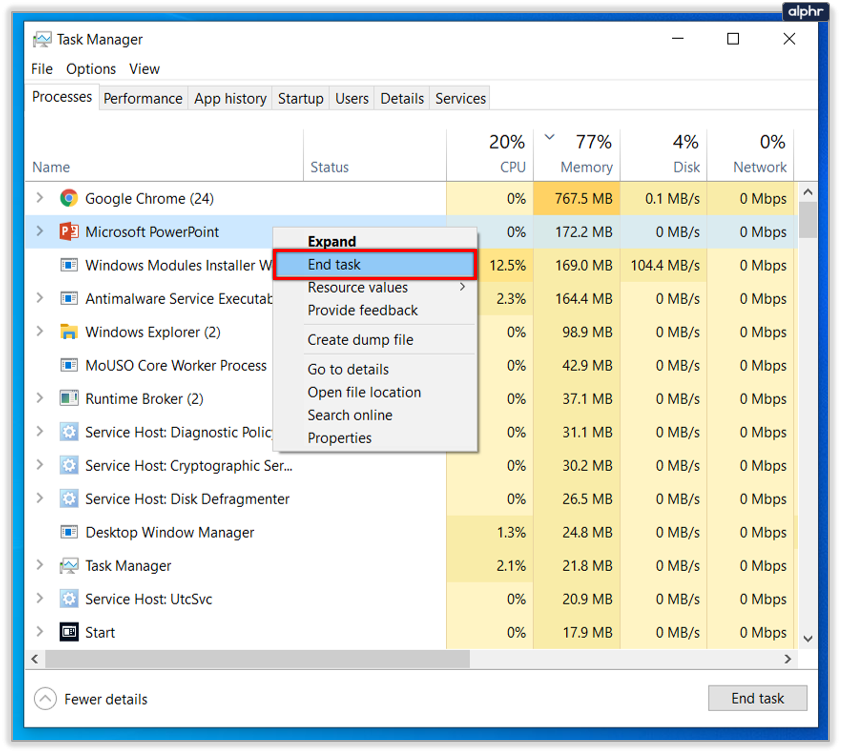Expand Service Host: Disk Defragmenter group
The width and height of the screenshot is (841, 753).
point(40,498)
